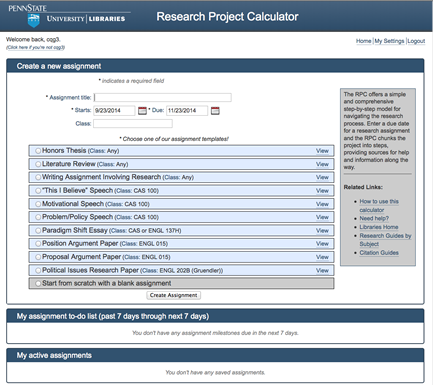
Task: Select the Literature Review radio button
Action: [x=38, y=164]
